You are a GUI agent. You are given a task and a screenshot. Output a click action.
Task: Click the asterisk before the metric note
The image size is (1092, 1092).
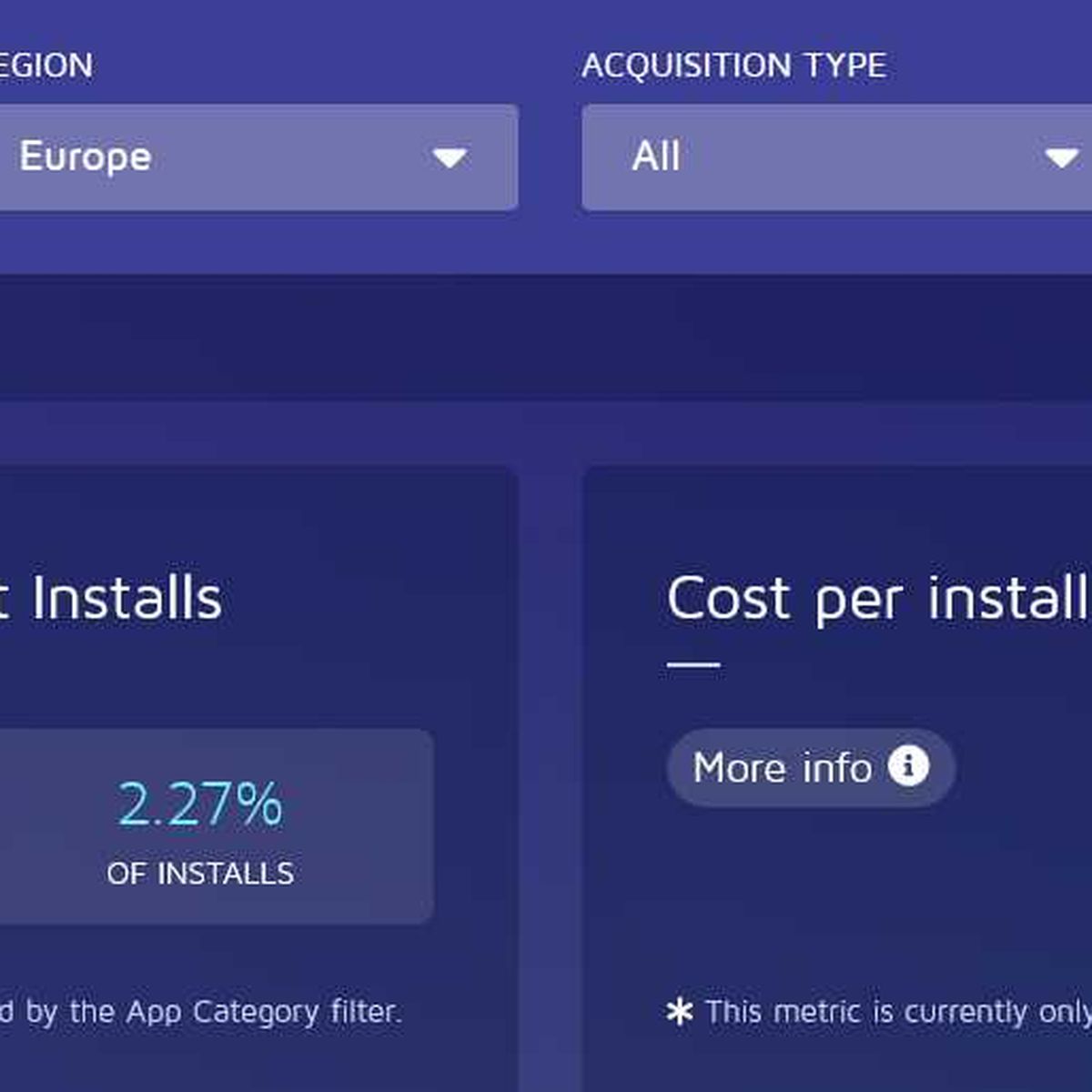(679, 1012)
